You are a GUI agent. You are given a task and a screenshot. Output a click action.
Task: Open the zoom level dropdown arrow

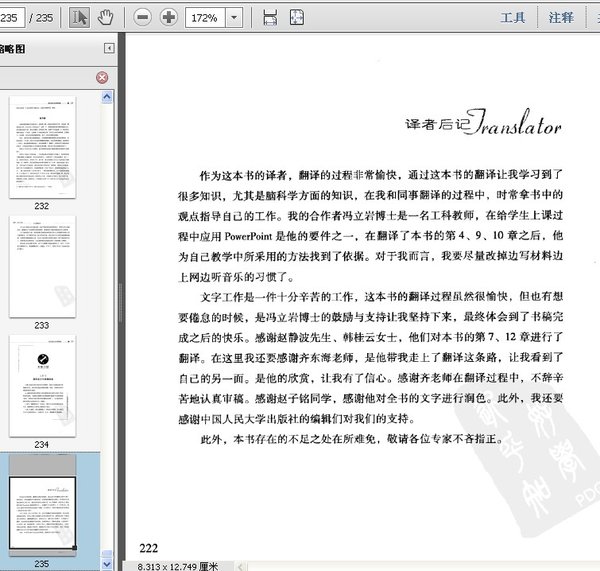pos(234,18)
